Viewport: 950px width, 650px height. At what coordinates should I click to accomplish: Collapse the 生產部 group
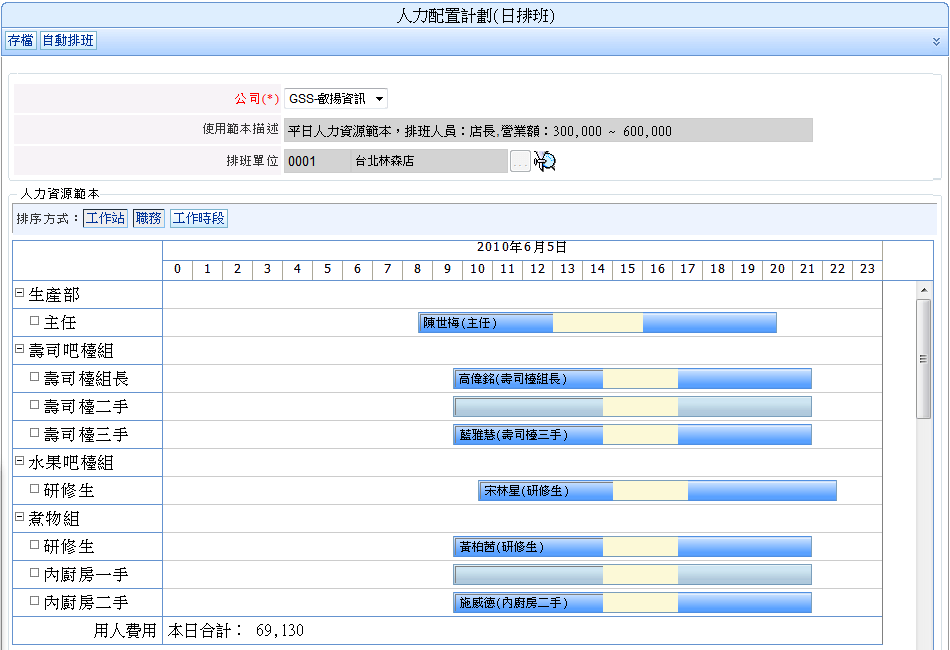(x=19, y=294)
